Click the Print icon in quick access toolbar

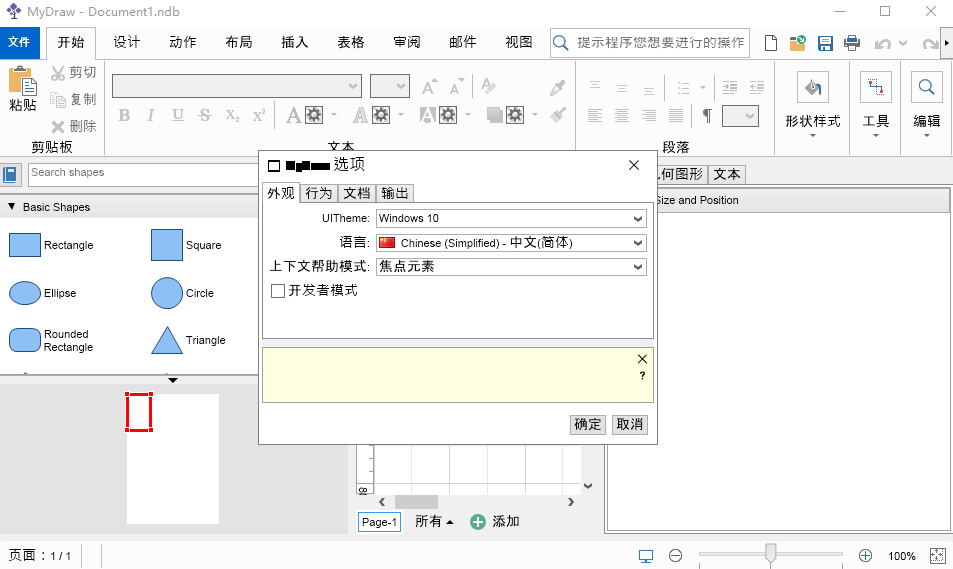click(852, 43)
